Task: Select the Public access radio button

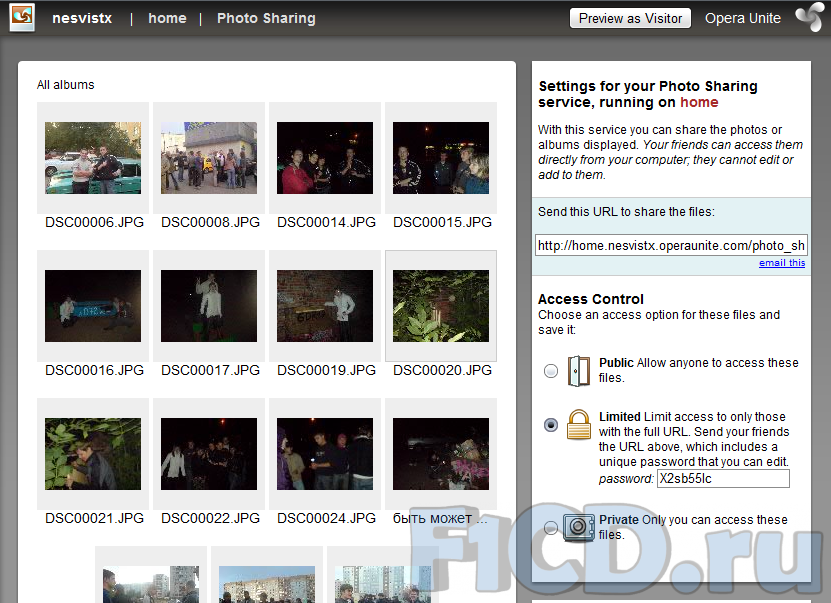Action: (x=551, y=370)
